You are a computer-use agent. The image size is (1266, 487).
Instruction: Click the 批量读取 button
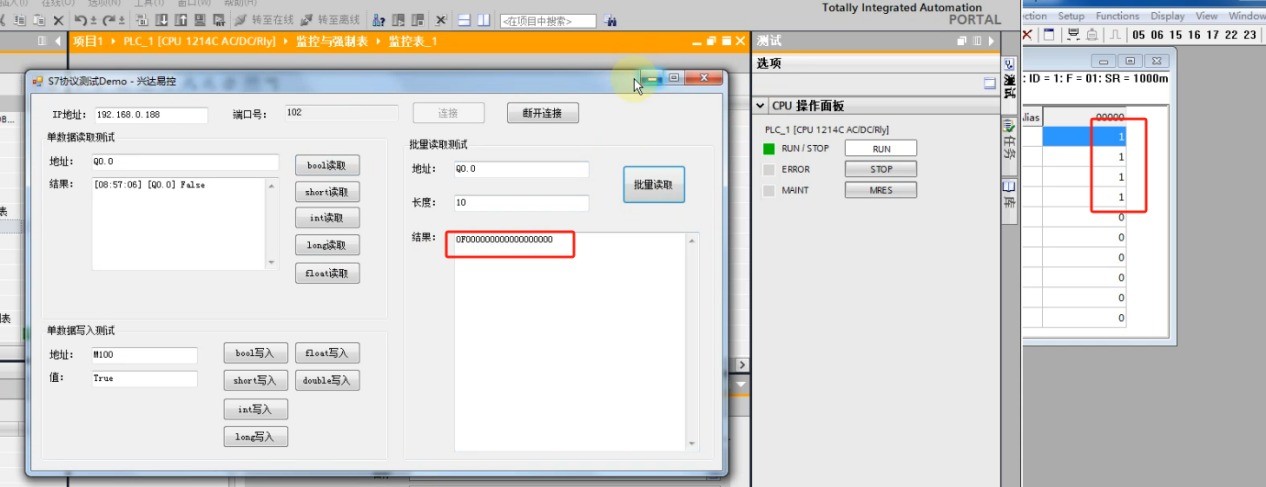tap(654, 185)
